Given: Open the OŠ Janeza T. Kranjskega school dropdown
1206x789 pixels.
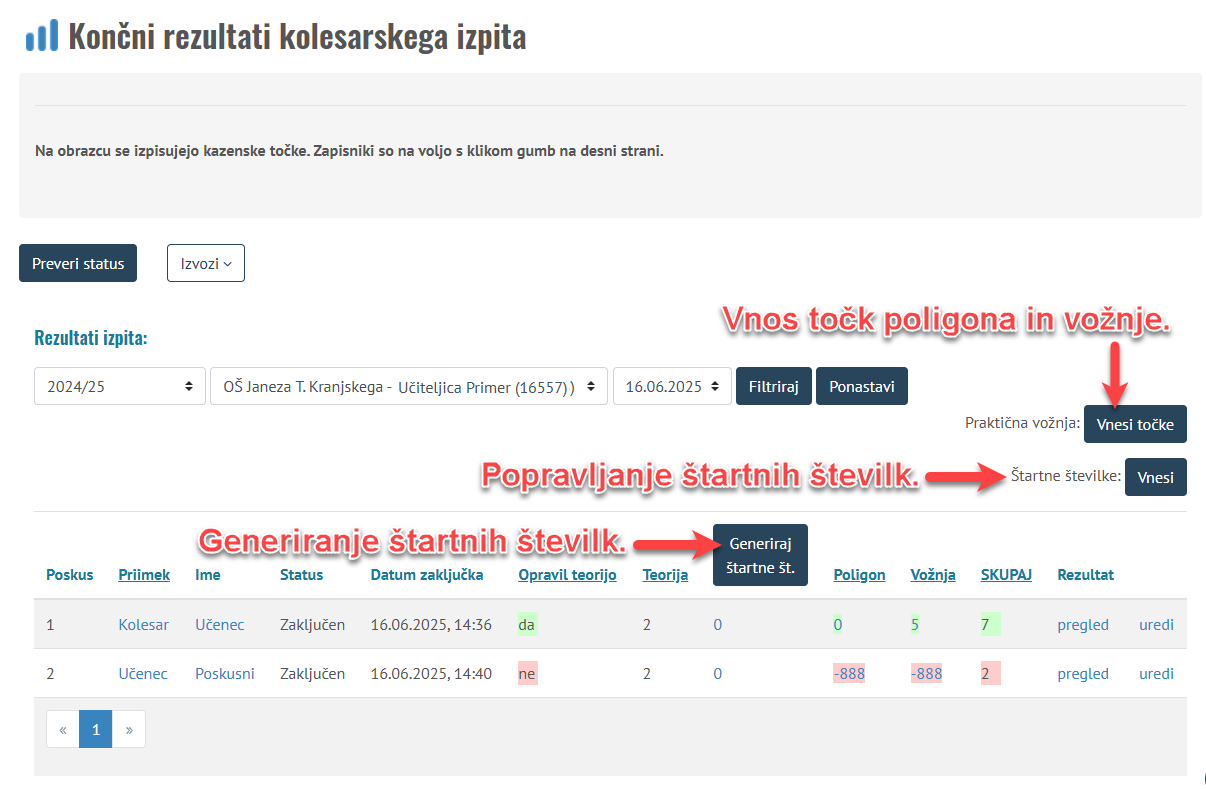Looking at the screenshot, I should pos(408,386).
